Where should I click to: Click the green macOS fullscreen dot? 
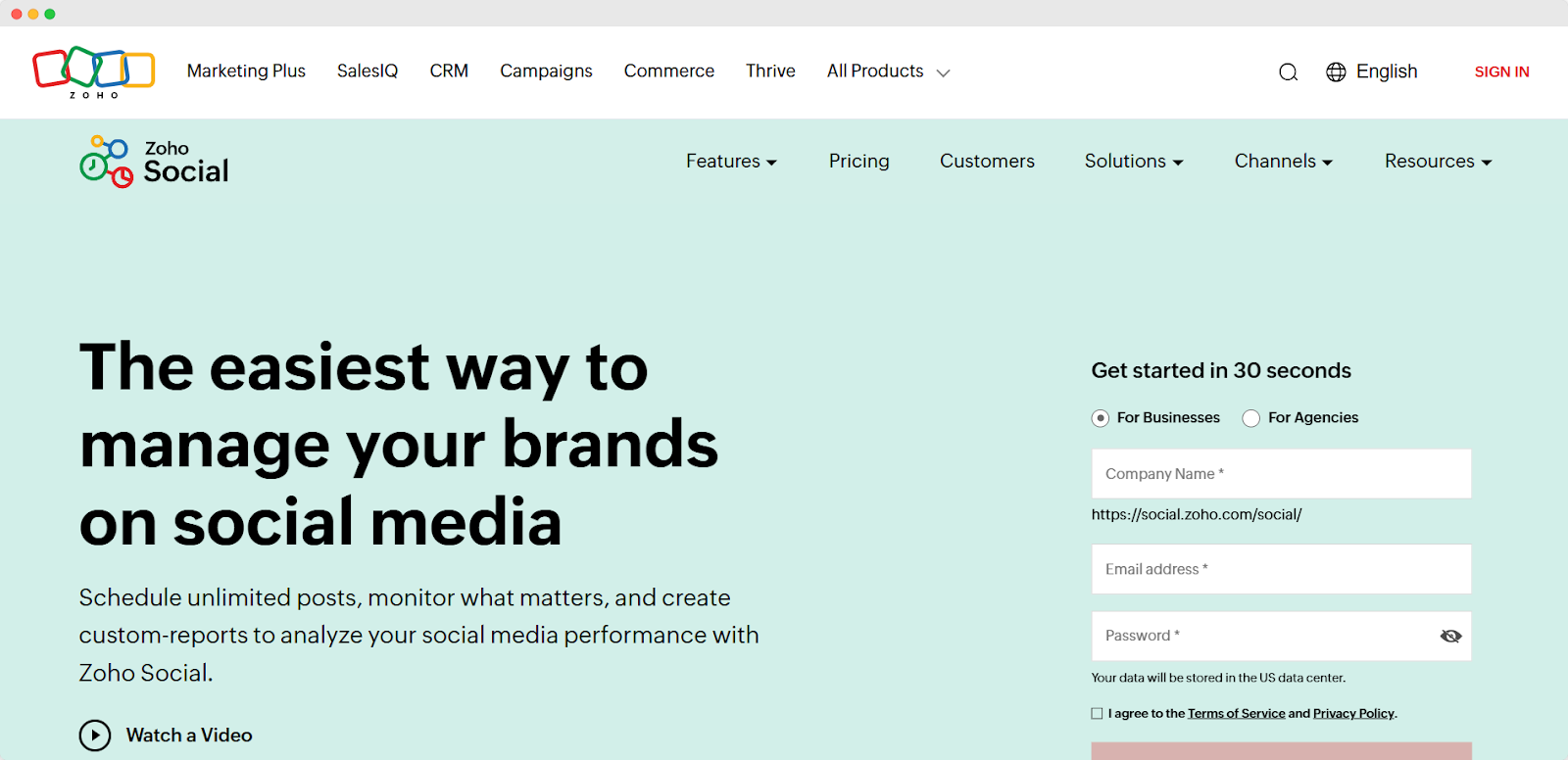pyautogui.click(x=50, y=14)
